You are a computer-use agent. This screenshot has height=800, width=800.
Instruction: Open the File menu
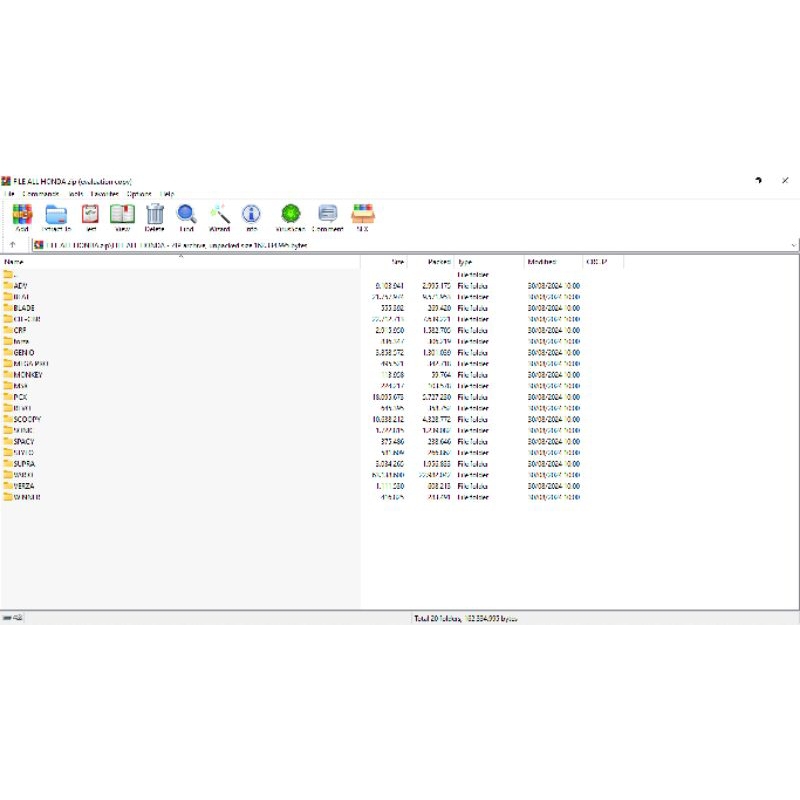point(8,194)
